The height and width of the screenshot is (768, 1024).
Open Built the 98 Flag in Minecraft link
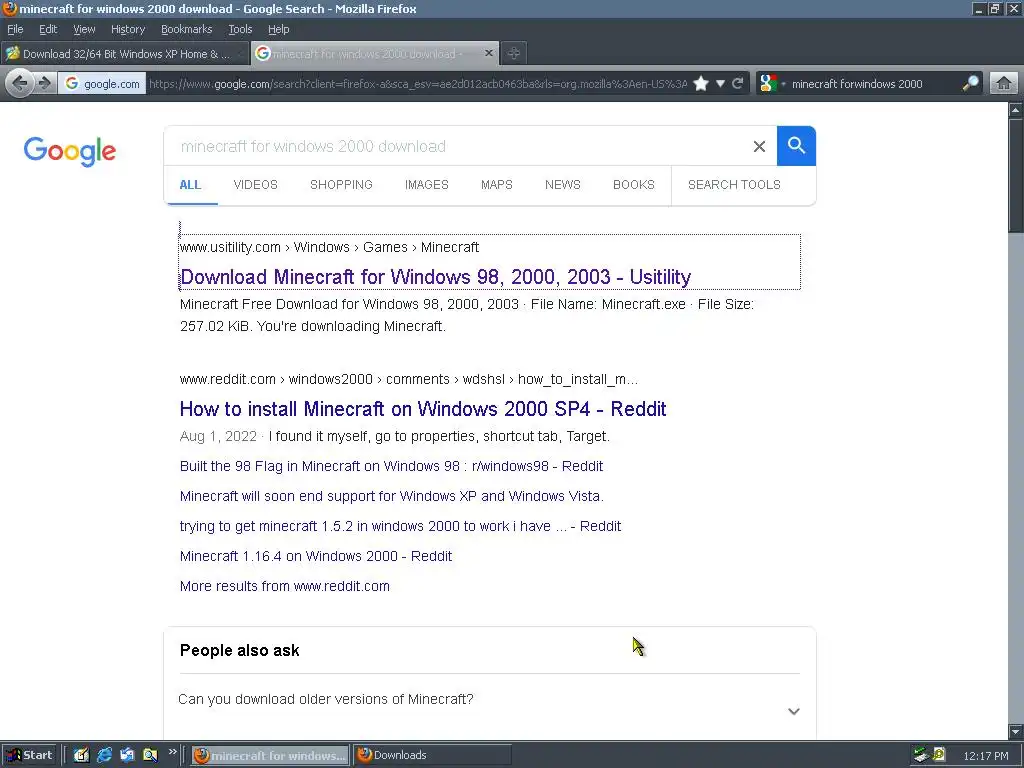[391, 466]
